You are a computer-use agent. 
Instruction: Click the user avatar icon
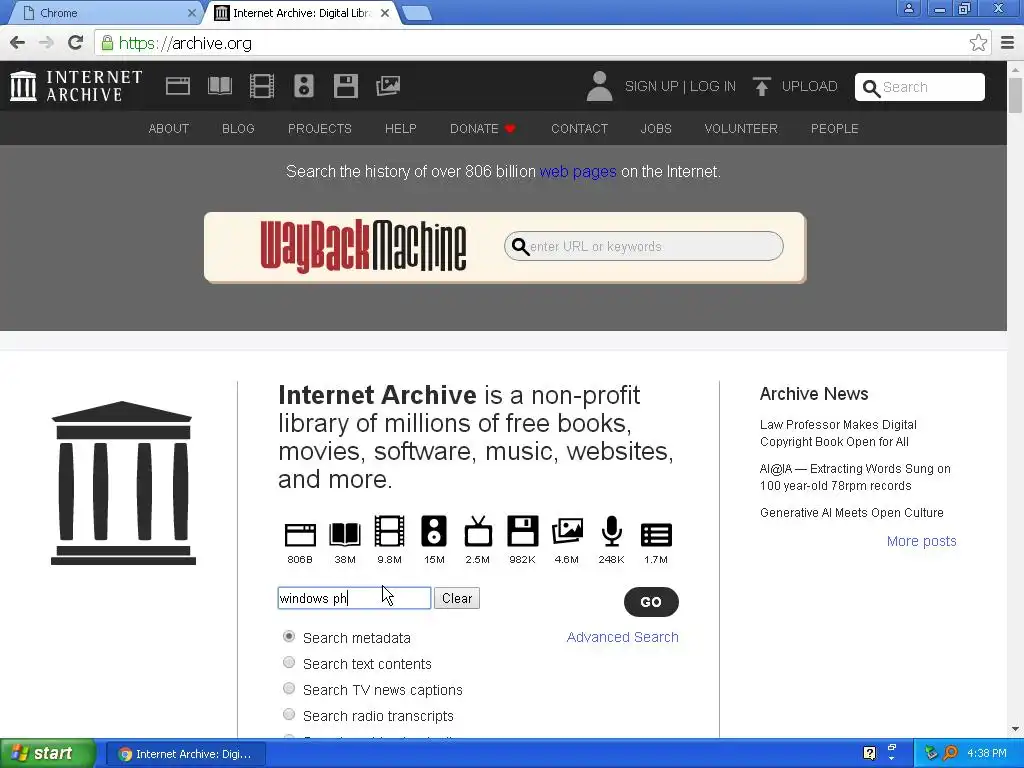pos(599,86)
